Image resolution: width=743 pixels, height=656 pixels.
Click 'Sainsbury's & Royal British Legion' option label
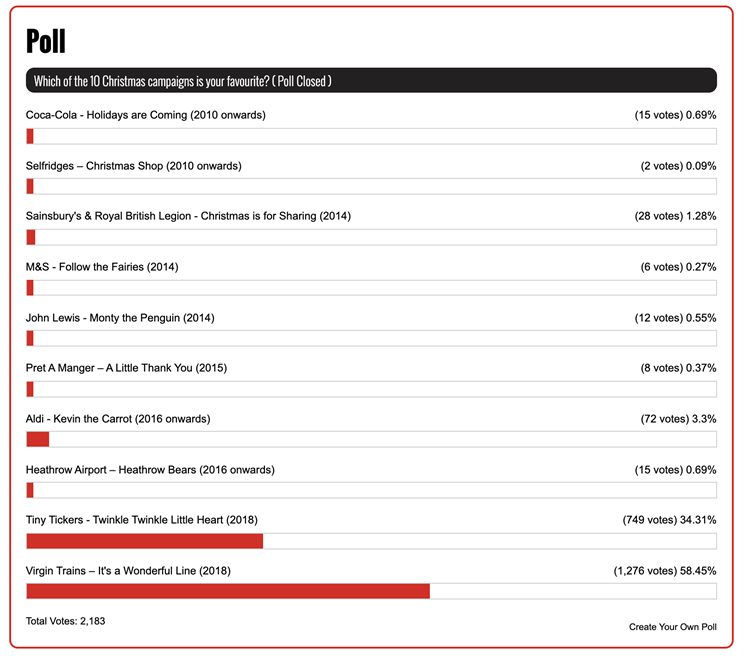click(x=188, y=216)
